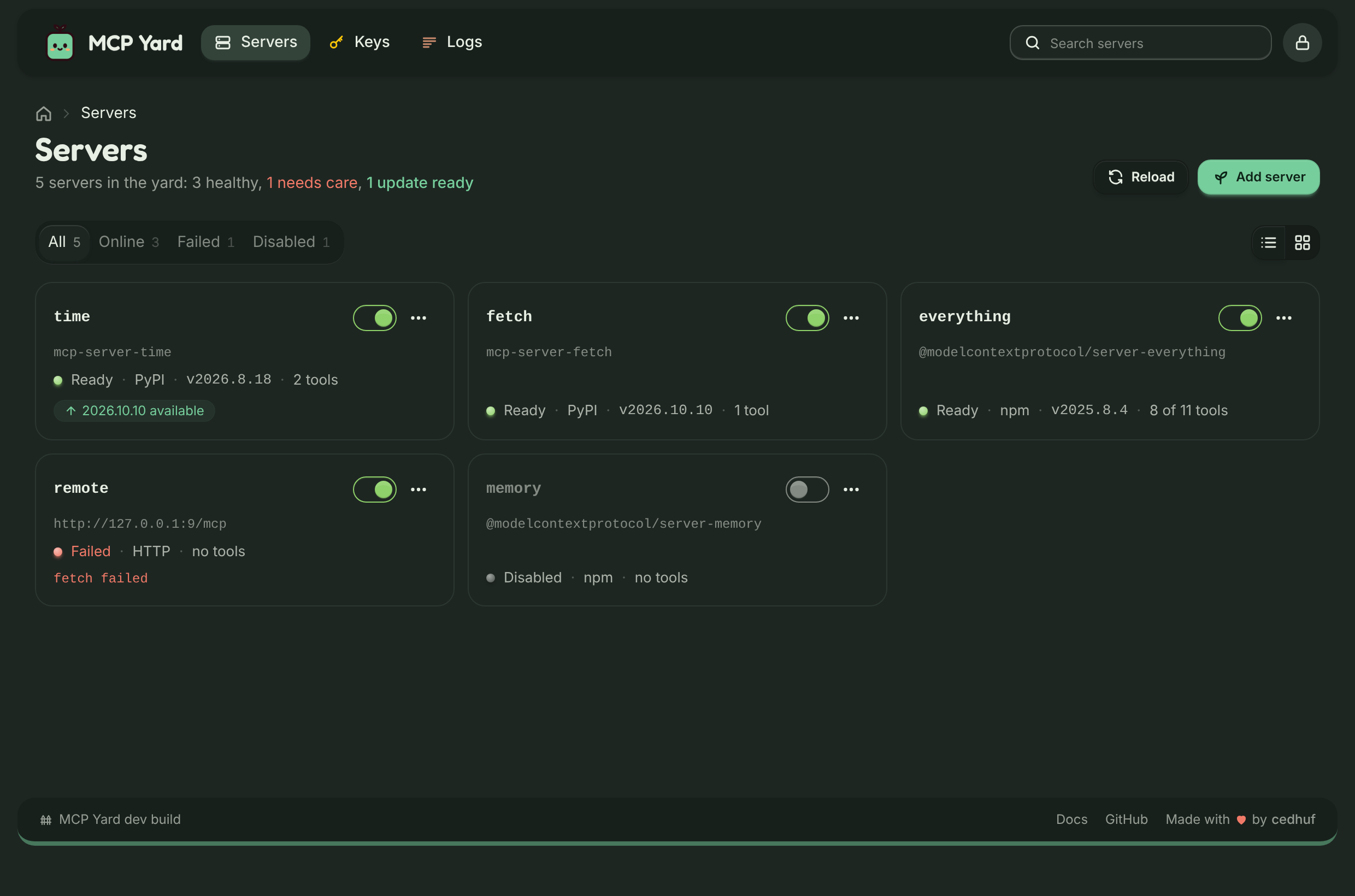Disable the time server toggle
Image resolution: width=1355 pixels, height=896 pixels.
click(375, 319)
